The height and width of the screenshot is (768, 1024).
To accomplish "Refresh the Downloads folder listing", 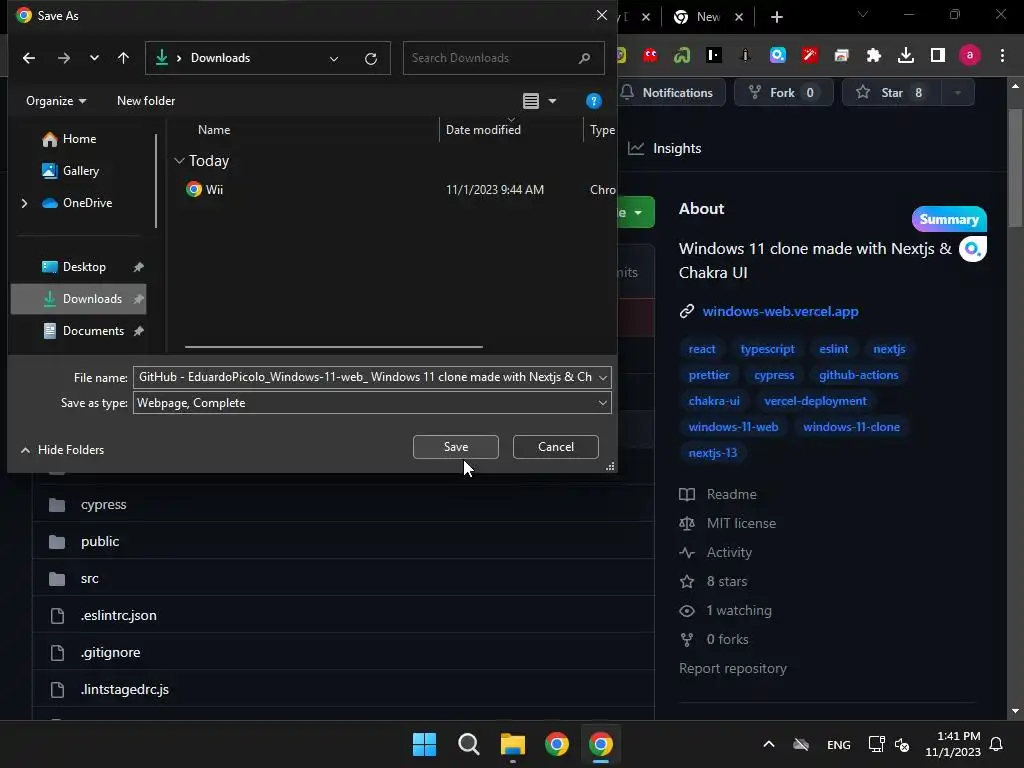I will [x=371, y=59].
